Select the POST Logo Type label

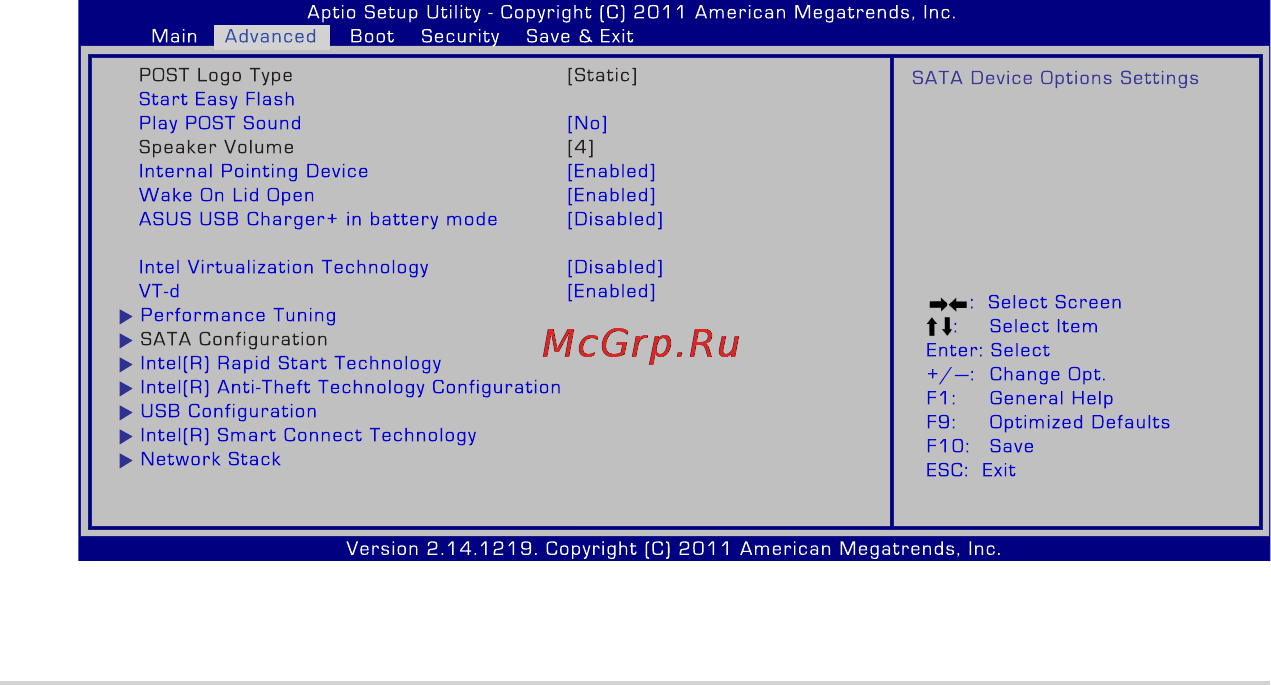pos(216,76)
